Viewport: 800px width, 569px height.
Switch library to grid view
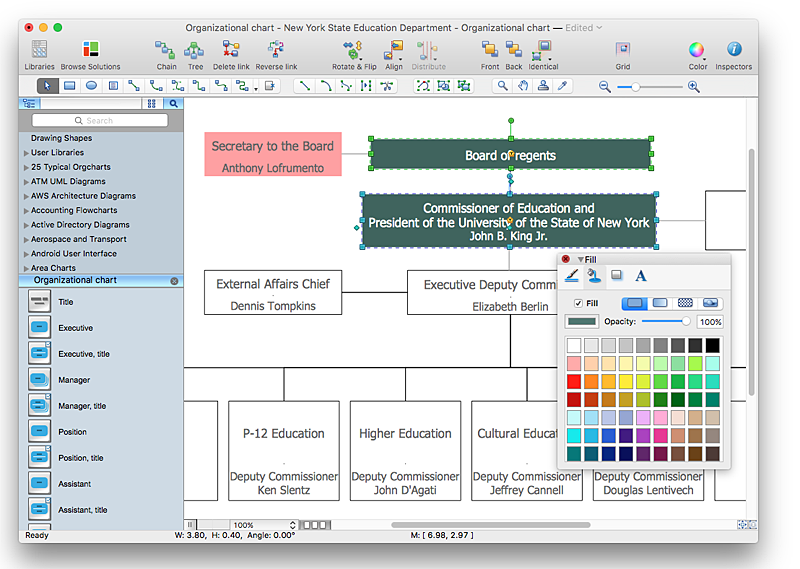point(152,104)
